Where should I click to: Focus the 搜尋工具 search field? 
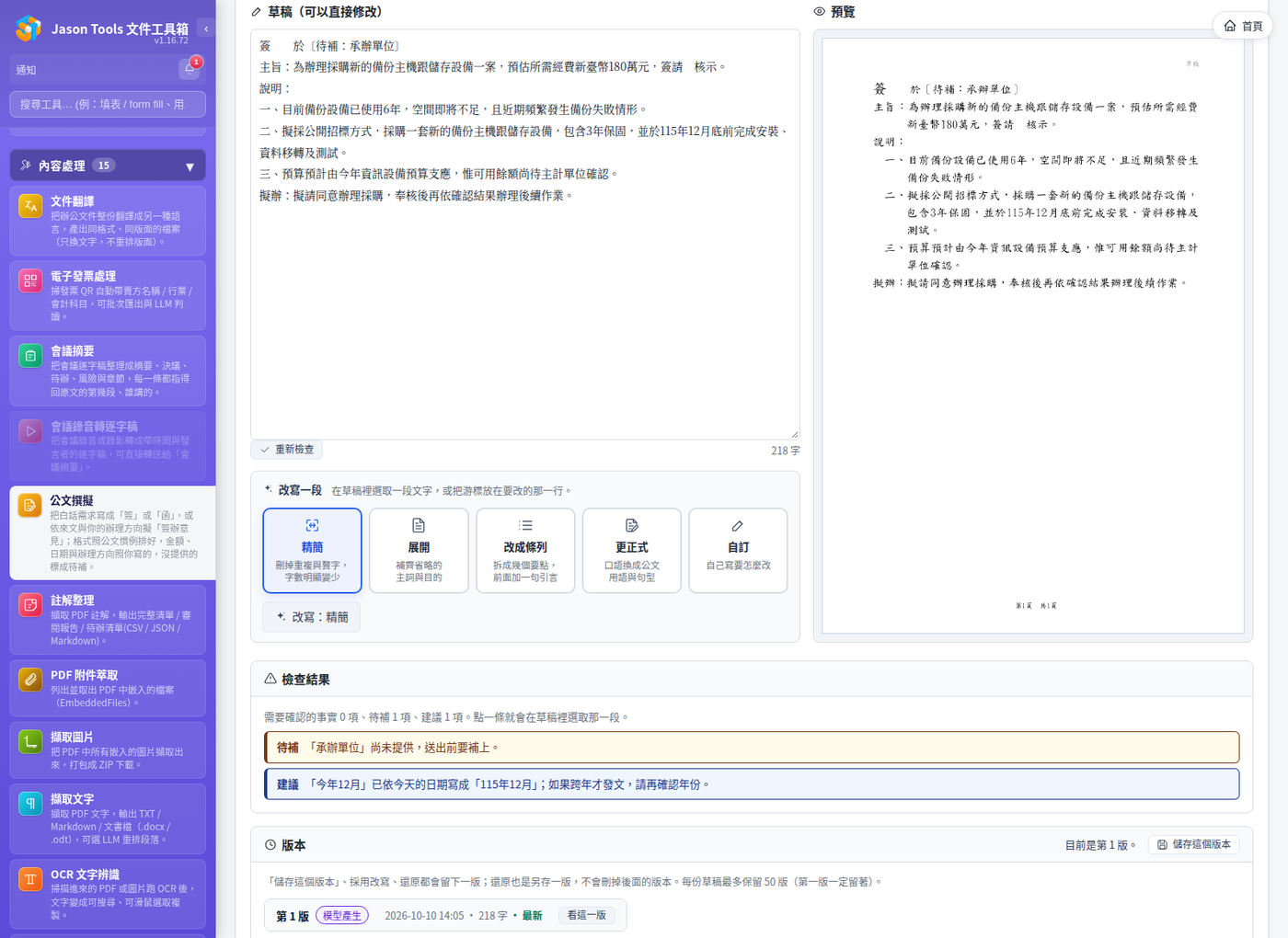108,104
